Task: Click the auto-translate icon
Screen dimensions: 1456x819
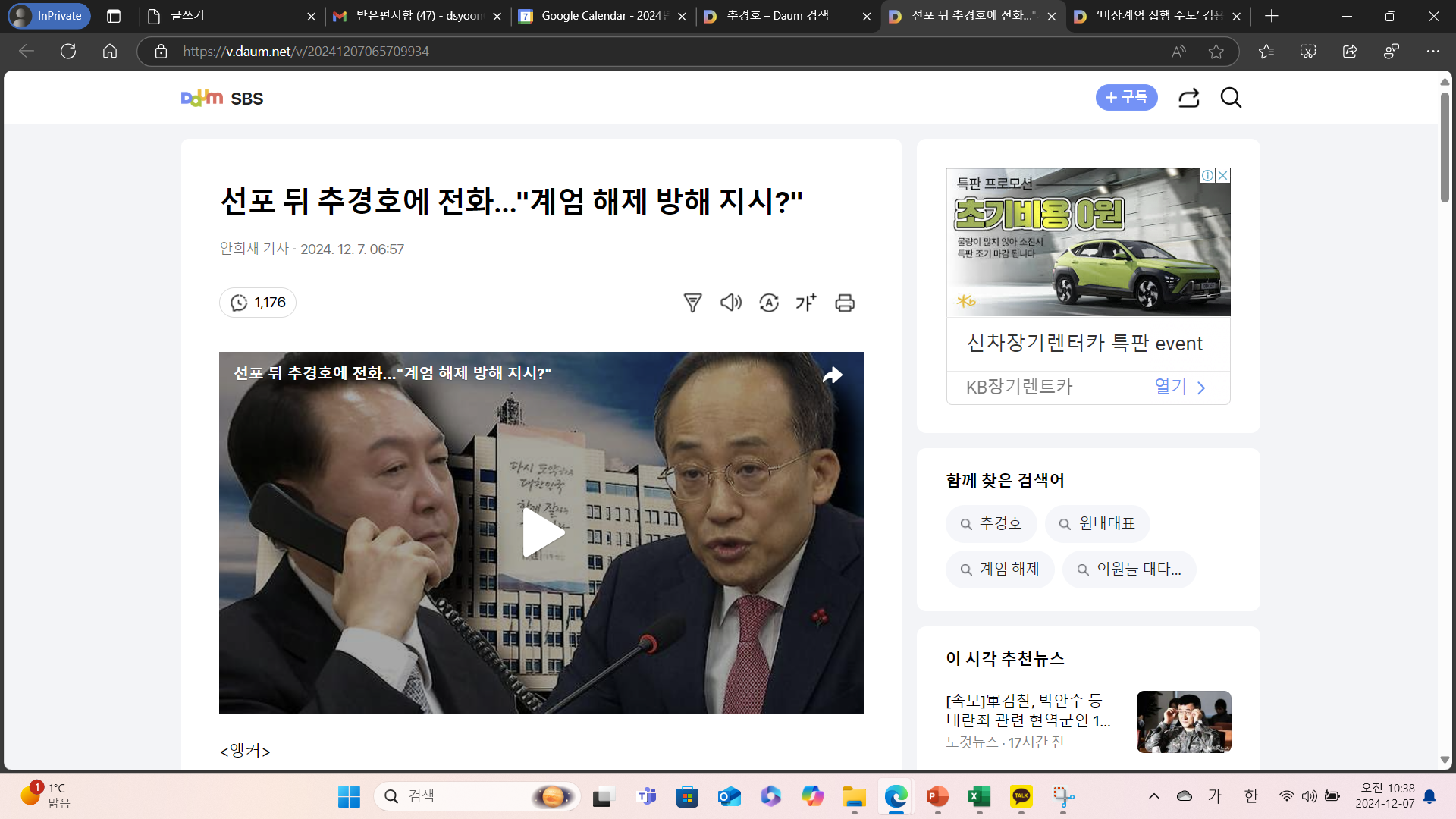Action: pos(768,303)
